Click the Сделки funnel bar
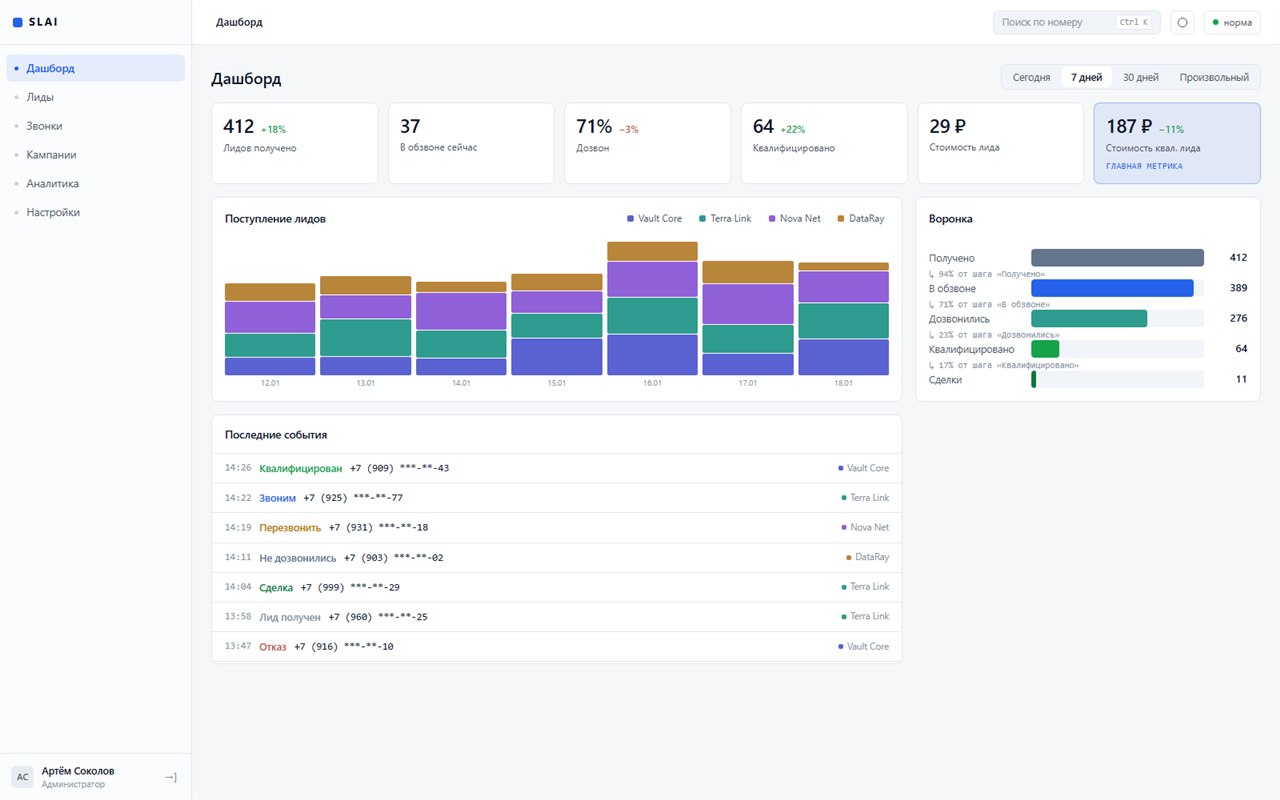This screenshot has height=800, width=1280. tap(1034, 379)
